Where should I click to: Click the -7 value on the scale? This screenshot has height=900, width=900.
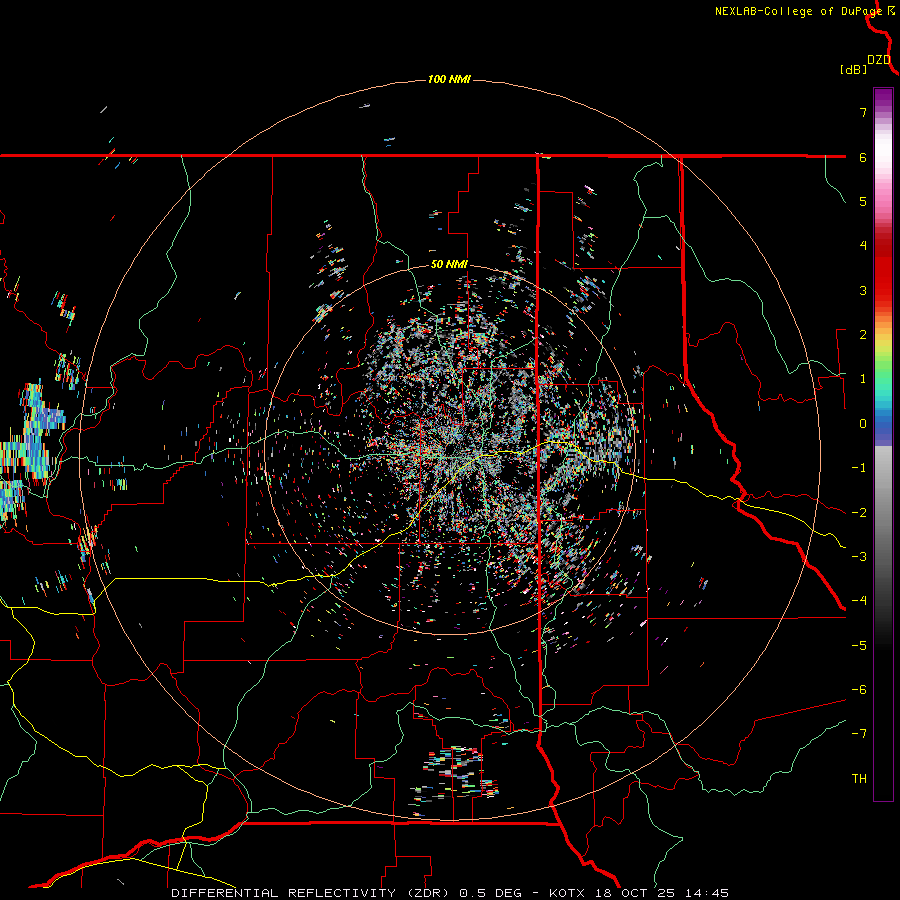click(x=859, y=734)
